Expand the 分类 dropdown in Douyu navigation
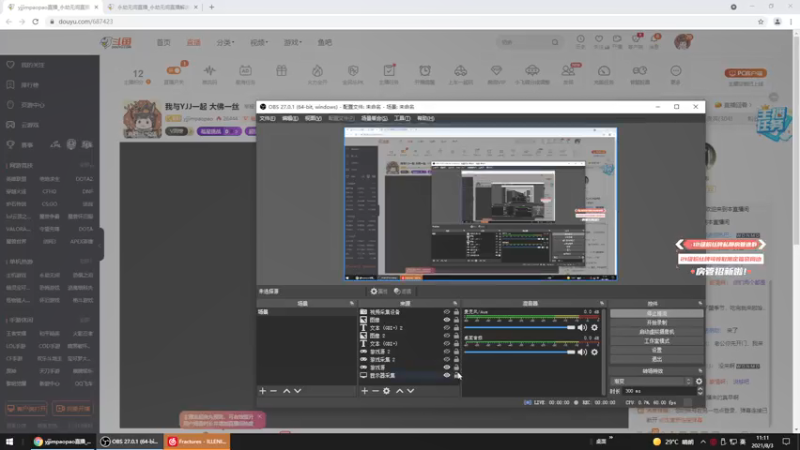Screen dimensions: 800x450 click(x=225, y=42)
